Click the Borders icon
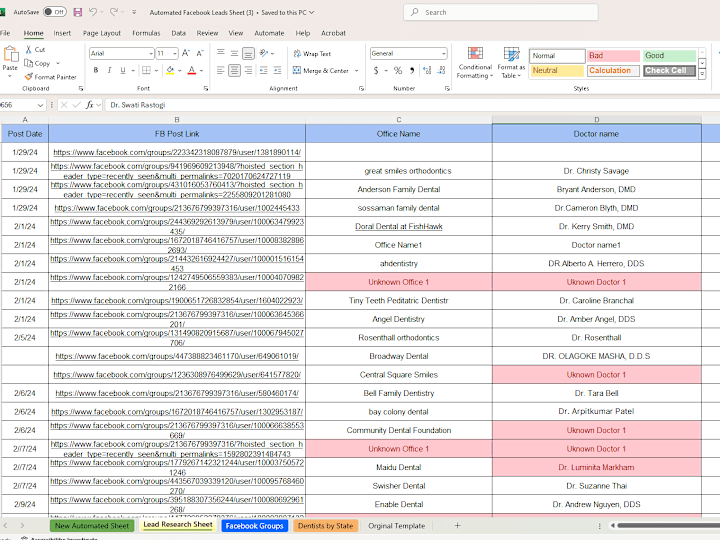This screenshot has height=540, width=720. [x=146, y=70]
